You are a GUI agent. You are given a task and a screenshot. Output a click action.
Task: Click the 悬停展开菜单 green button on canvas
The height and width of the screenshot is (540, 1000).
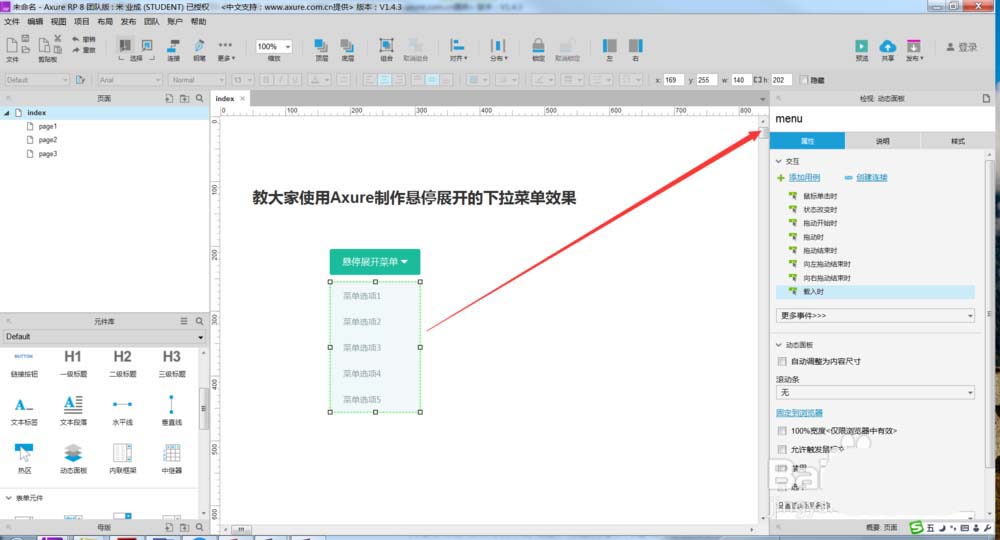[x=375, y=262]
